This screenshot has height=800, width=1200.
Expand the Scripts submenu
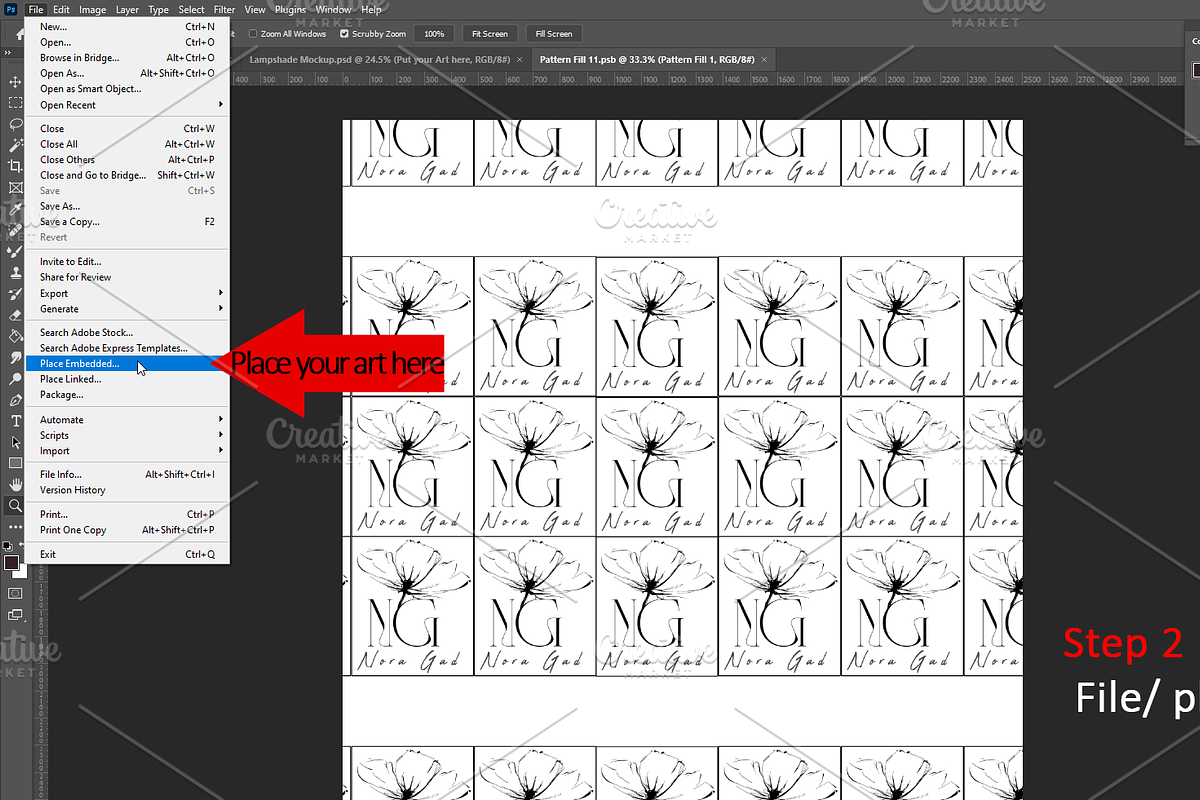tap(127, 436)
